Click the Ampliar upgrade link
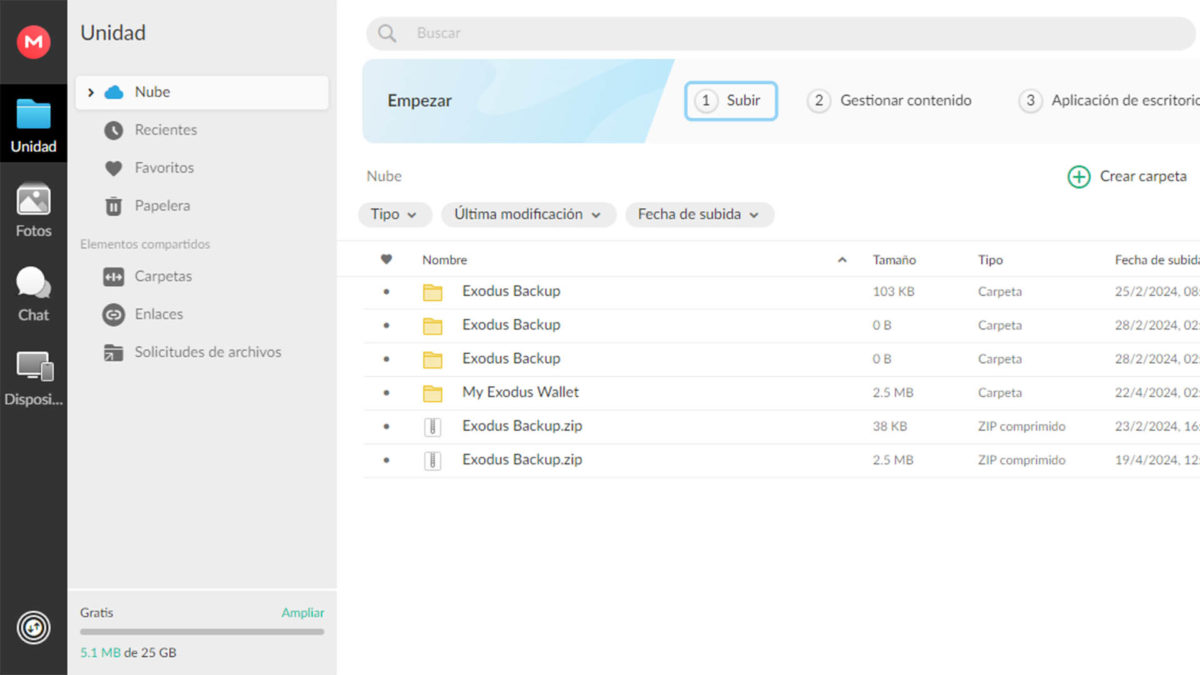The height and width of the screenshot is (675, 1200). point(303,613)
